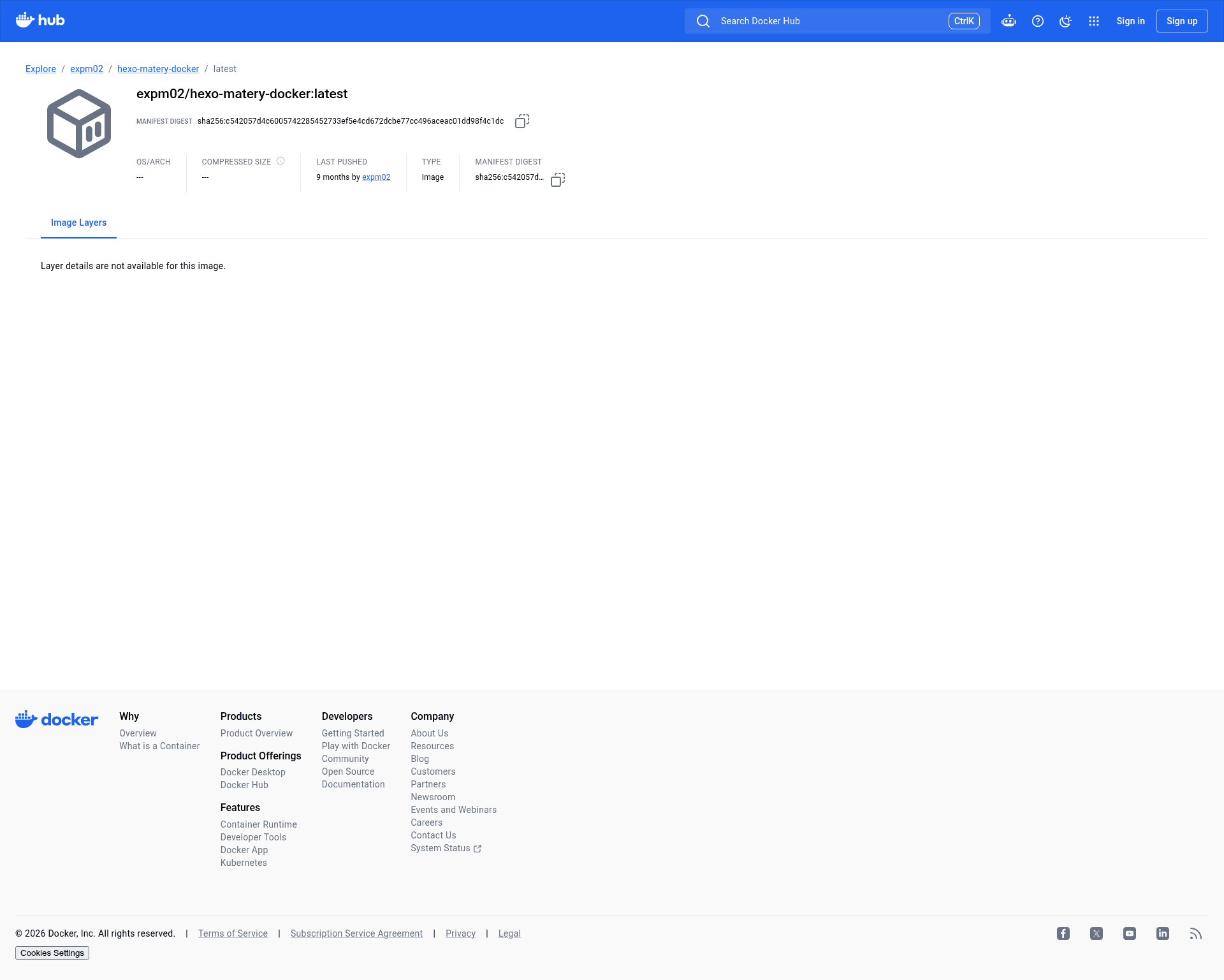Go to Explore breadcrumb link
This screenshot has width=1224, height=980.
[x=41, y=69]
